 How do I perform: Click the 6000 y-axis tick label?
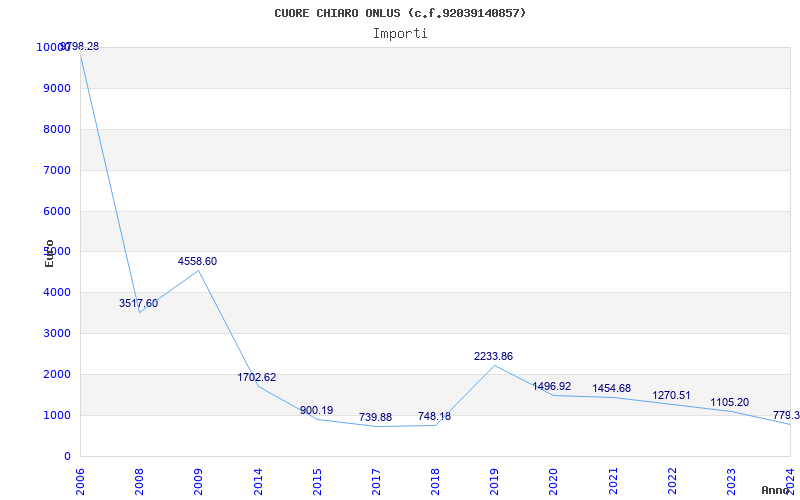[57, 211]
